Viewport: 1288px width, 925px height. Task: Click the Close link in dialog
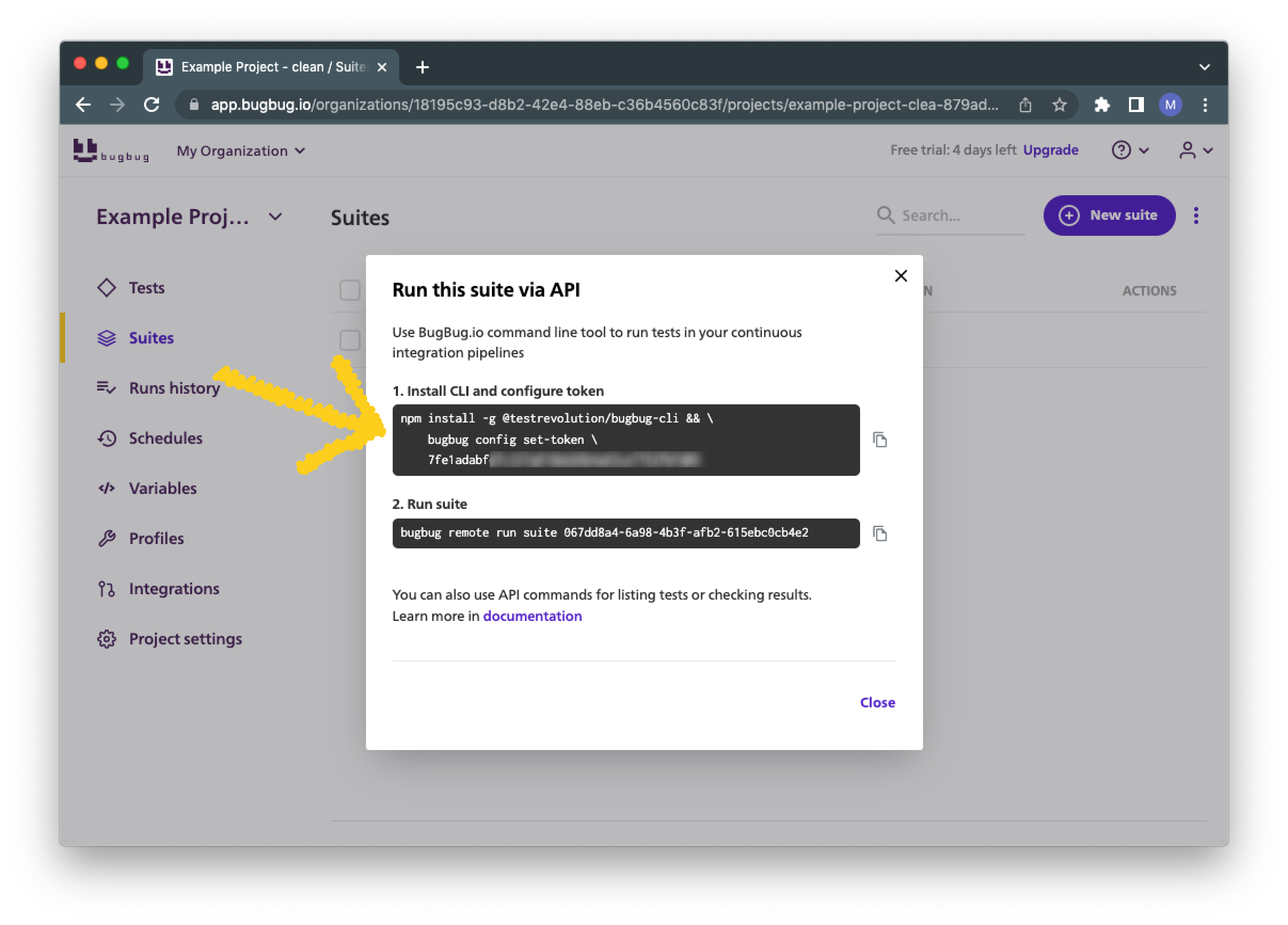877,703
